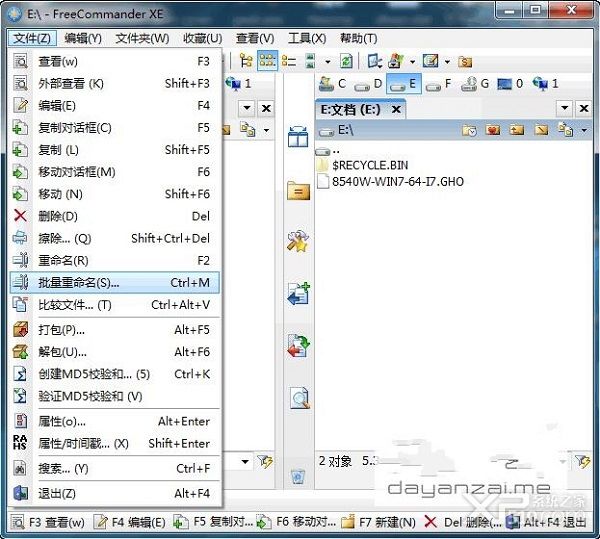
Task: Choose 复制 (L) Shift+F5 entry
Action: (115, 150)
